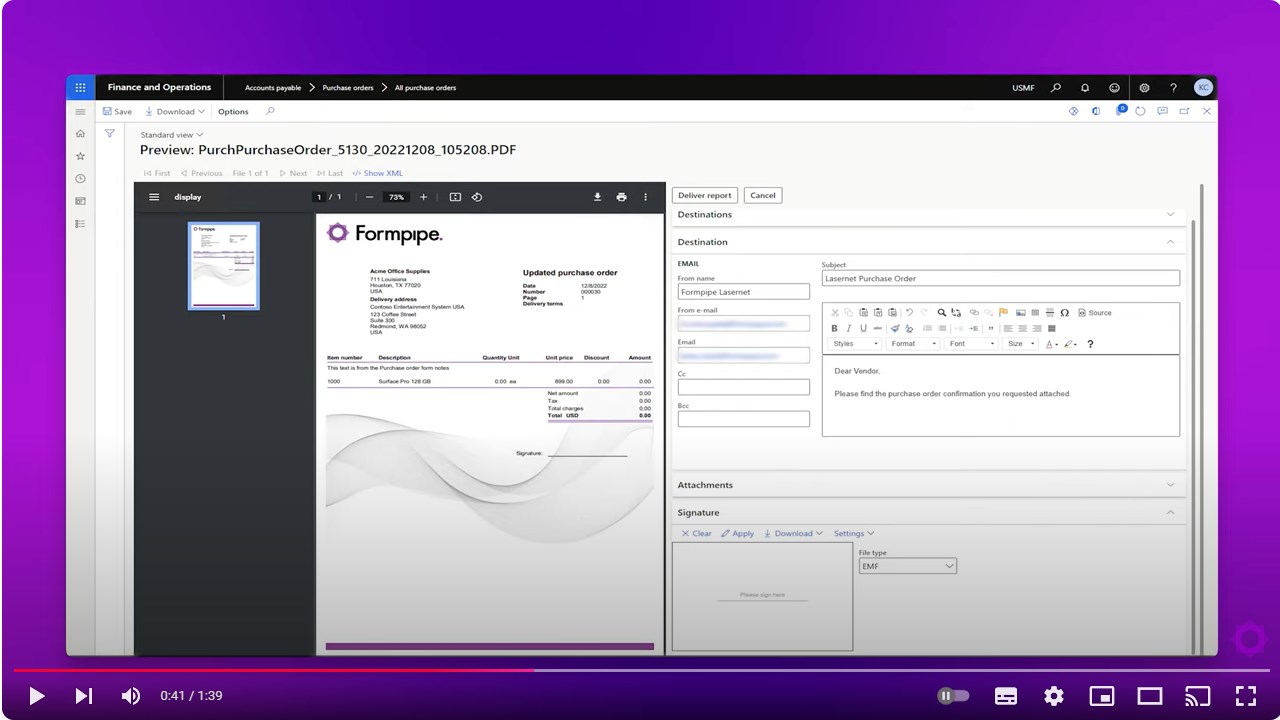
Task: Open Modules list icon in sidebar
Action: click(81, 224)
